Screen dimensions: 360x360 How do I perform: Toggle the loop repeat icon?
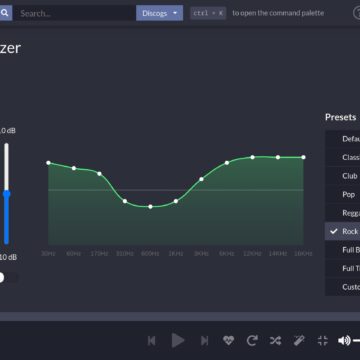[x=252, y=340]
